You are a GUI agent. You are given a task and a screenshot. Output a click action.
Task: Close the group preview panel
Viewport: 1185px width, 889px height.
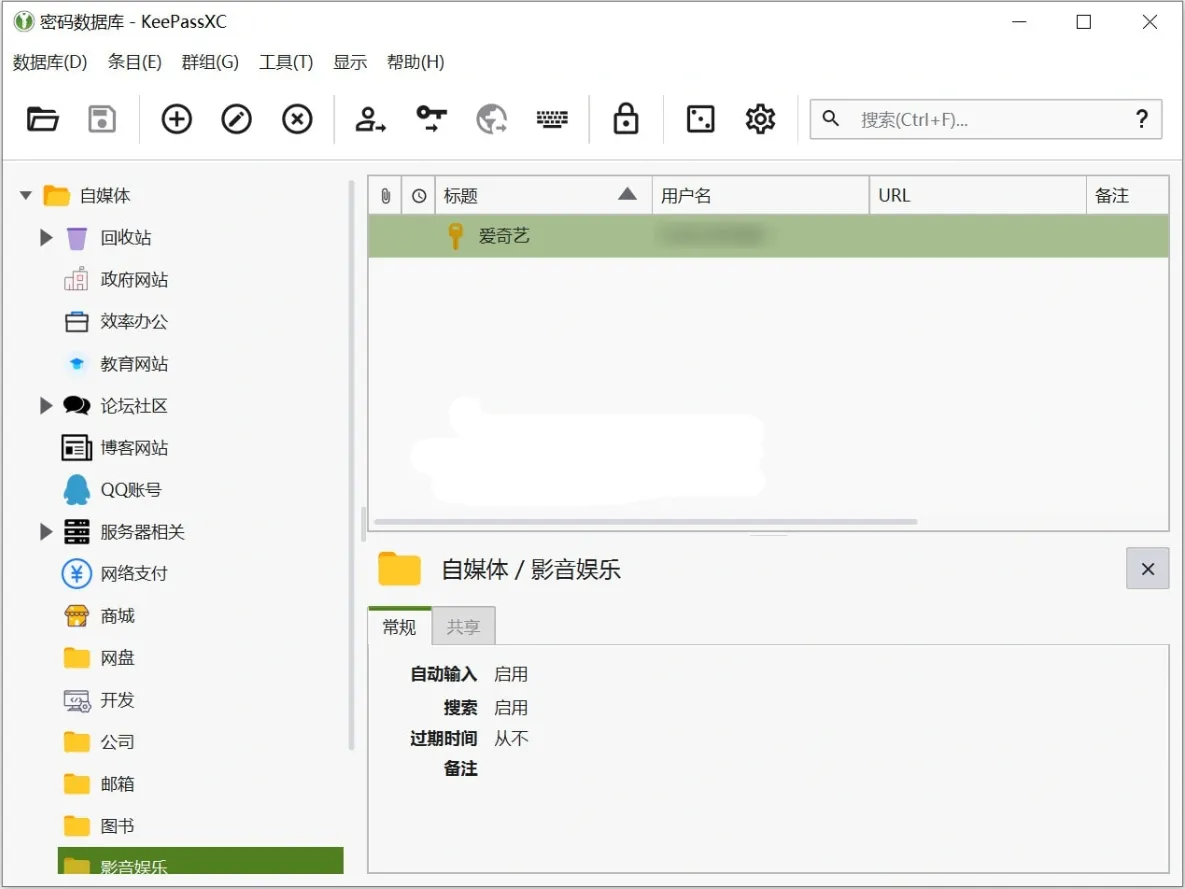(x=1147, y=568)
